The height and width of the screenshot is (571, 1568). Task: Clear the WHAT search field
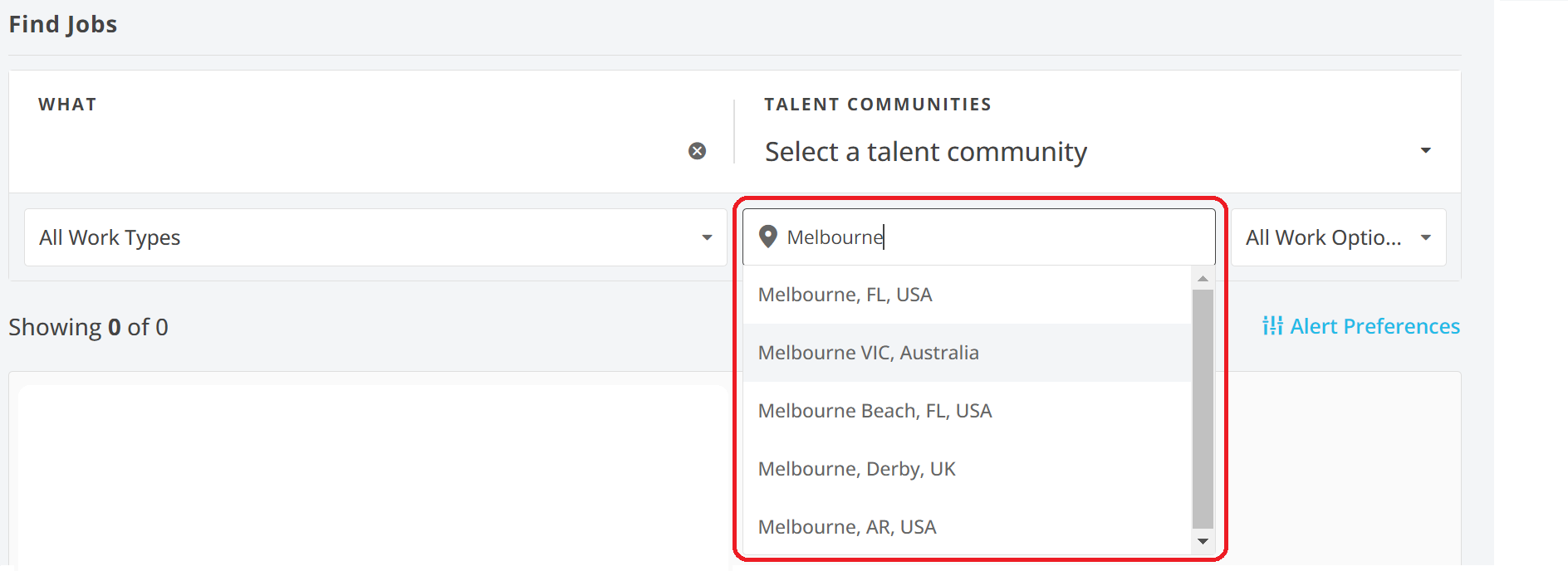pyautogui.click(x=697, y=151)
